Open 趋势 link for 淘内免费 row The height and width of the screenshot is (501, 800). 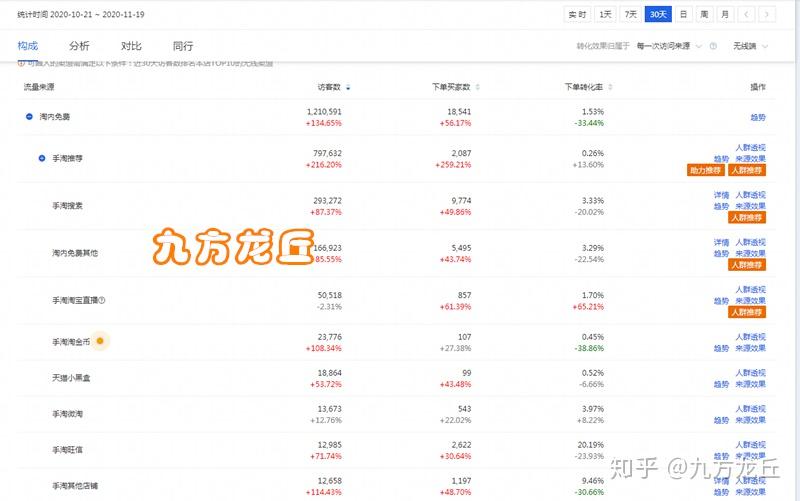(758, 117)
